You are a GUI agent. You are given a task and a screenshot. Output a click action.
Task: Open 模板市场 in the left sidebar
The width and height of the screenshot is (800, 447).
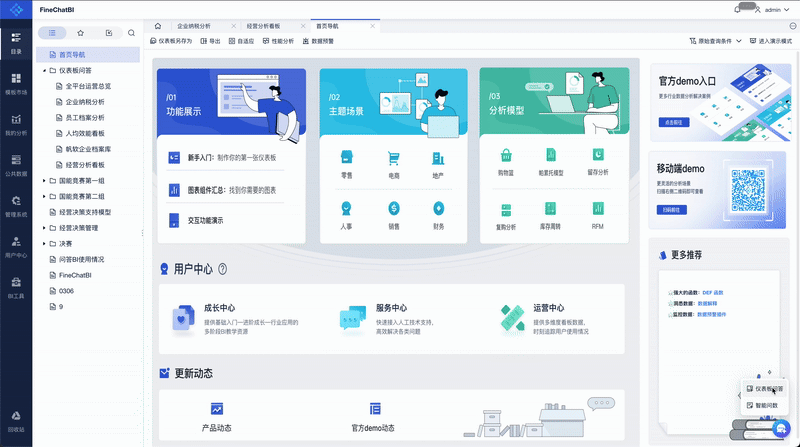click(x=16, y=82)
